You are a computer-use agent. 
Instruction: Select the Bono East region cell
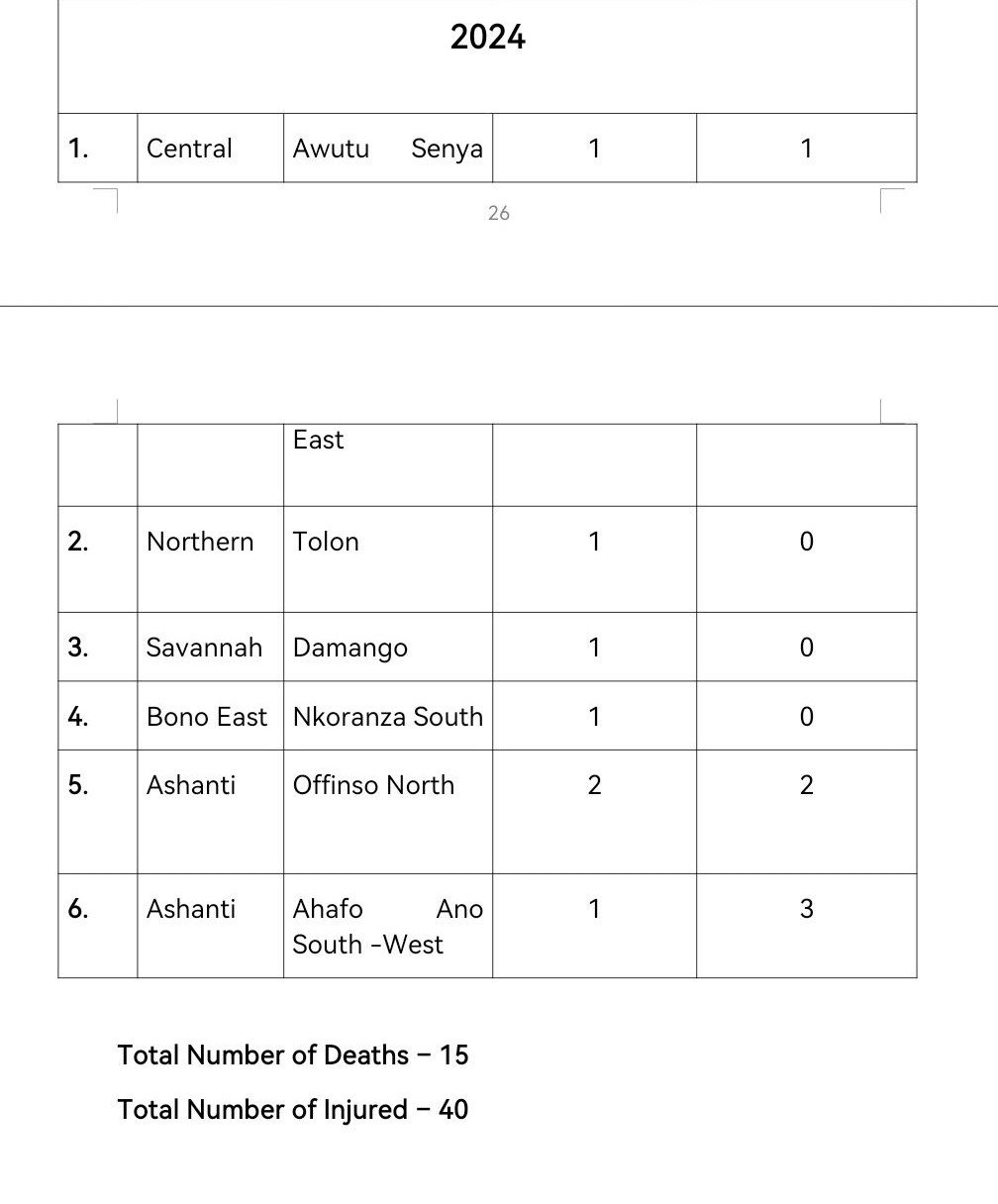pos(207,717)
